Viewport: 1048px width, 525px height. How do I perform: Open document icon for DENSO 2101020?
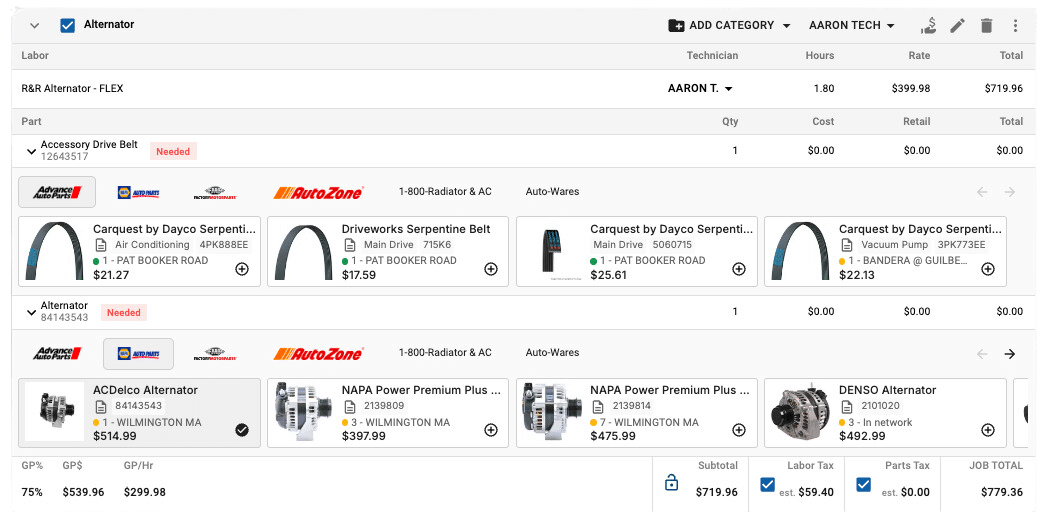[x=847, y=407]
